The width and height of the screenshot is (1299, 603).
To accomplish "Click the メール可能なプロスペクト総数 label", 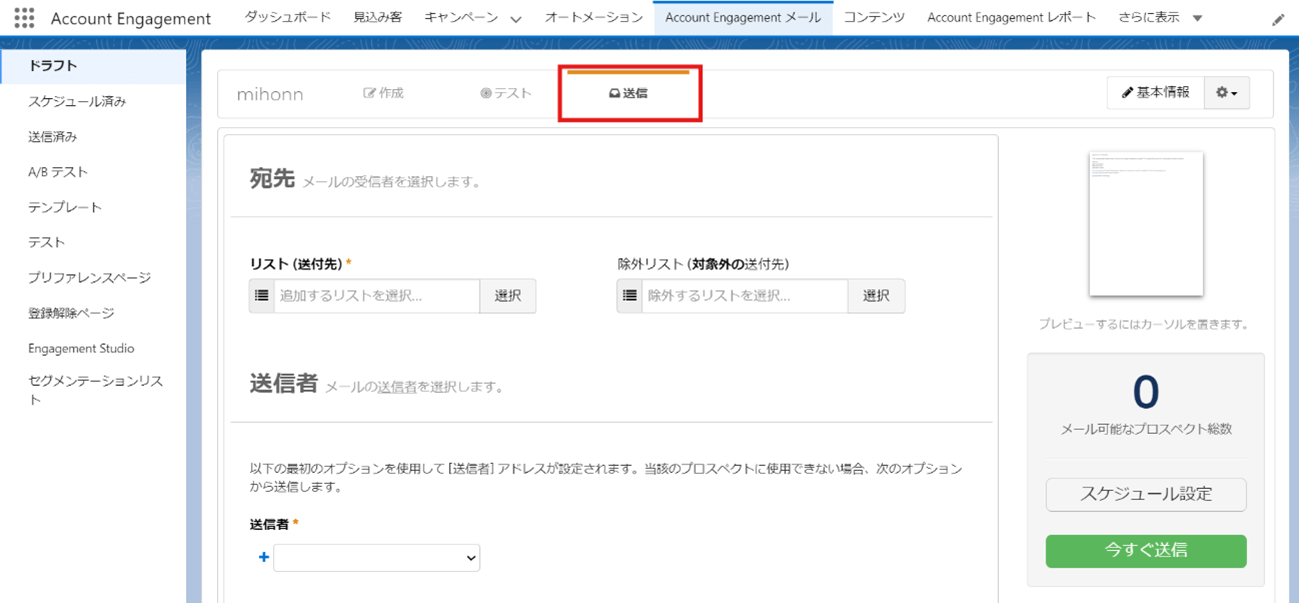I will (x=1146, y=429).
